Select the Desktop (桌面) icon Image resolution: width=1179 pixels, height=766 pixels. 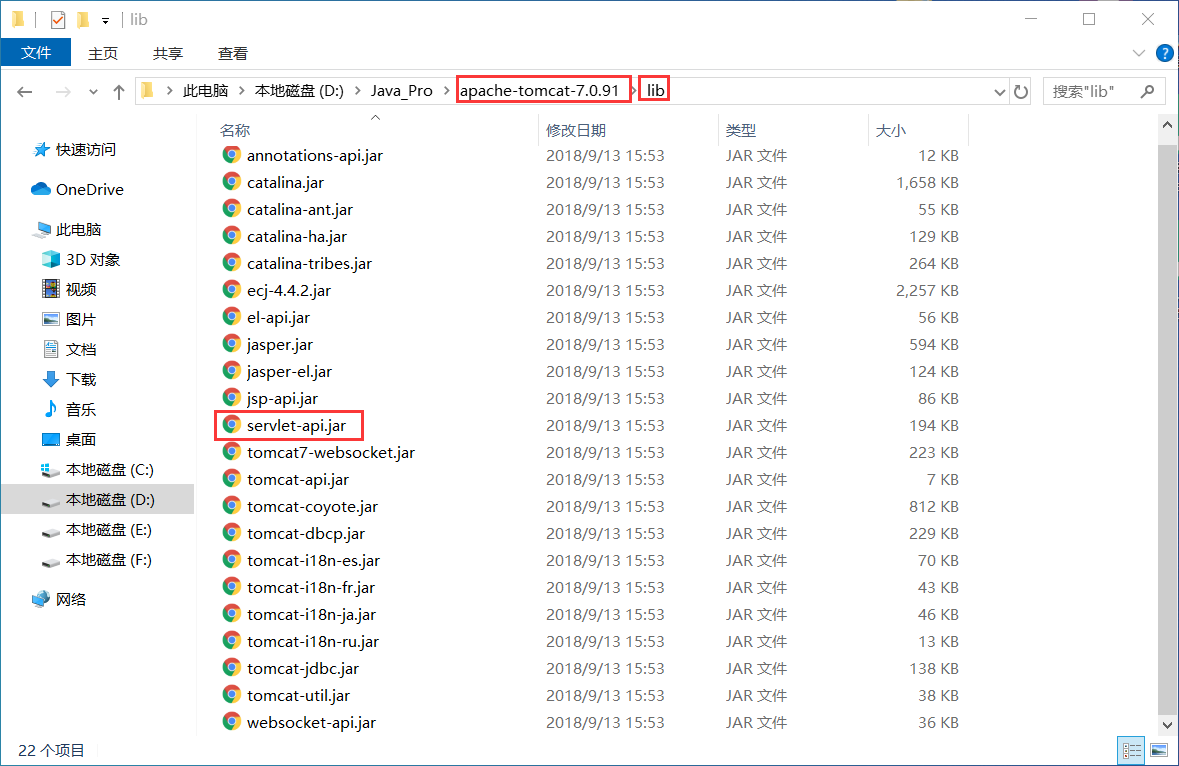tap(50, 439)
